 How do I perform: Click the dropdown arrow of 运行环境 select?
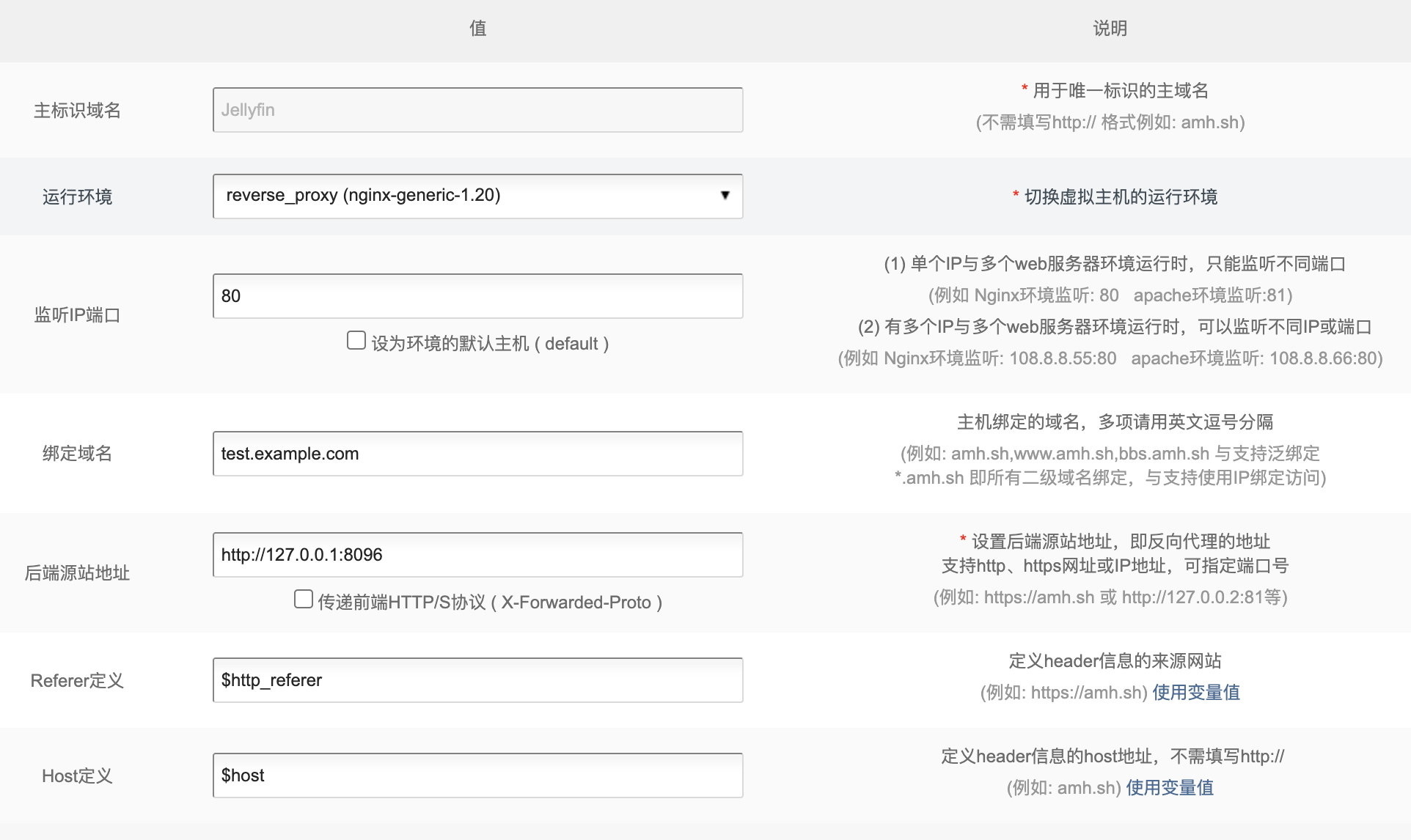tap(725, 195)
